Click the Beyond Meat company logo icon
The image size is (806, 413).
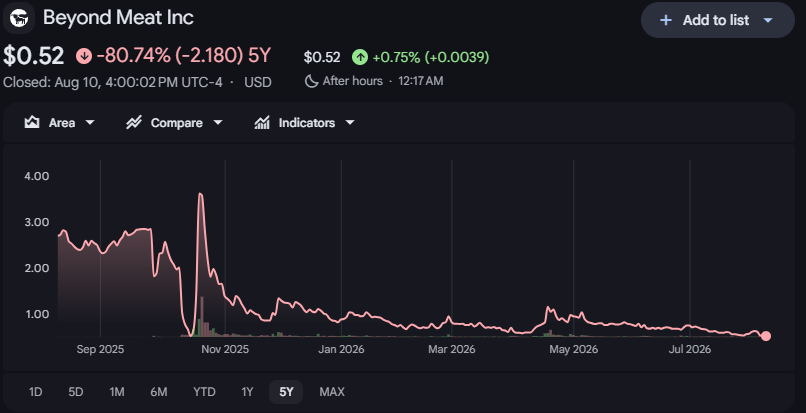(19, 18)
